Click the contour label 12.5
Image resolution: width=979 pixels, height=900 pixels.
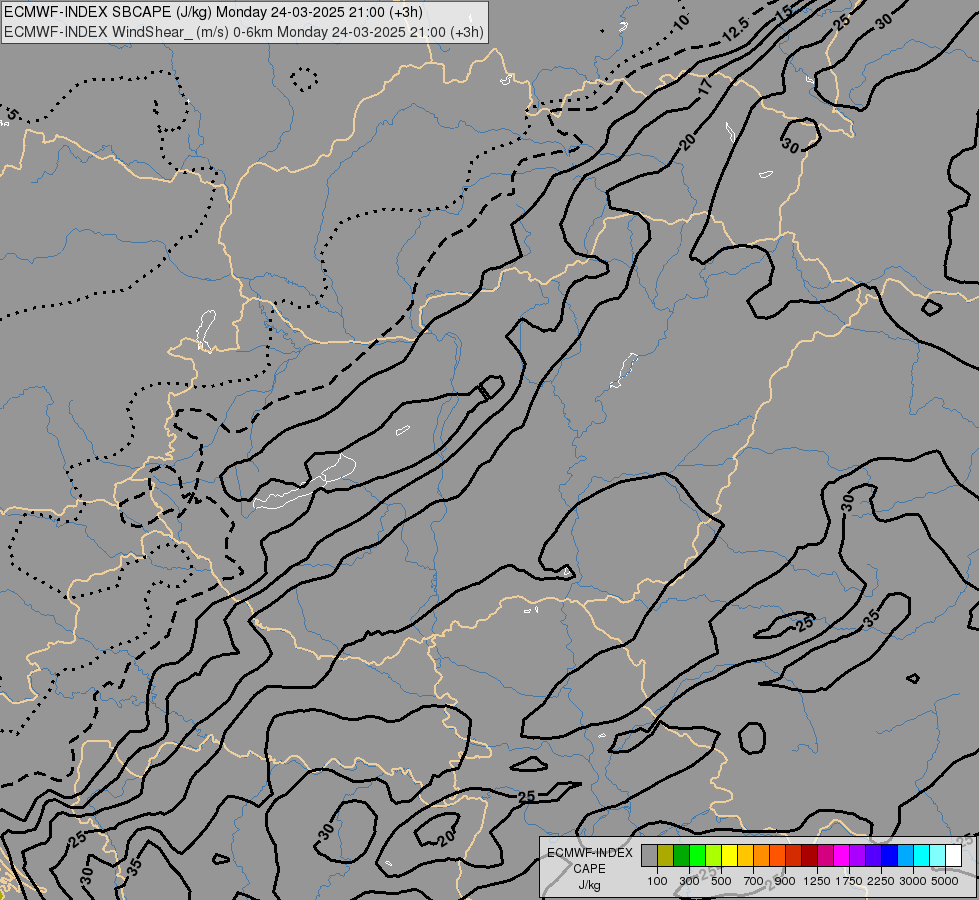(x=735, y=31)
